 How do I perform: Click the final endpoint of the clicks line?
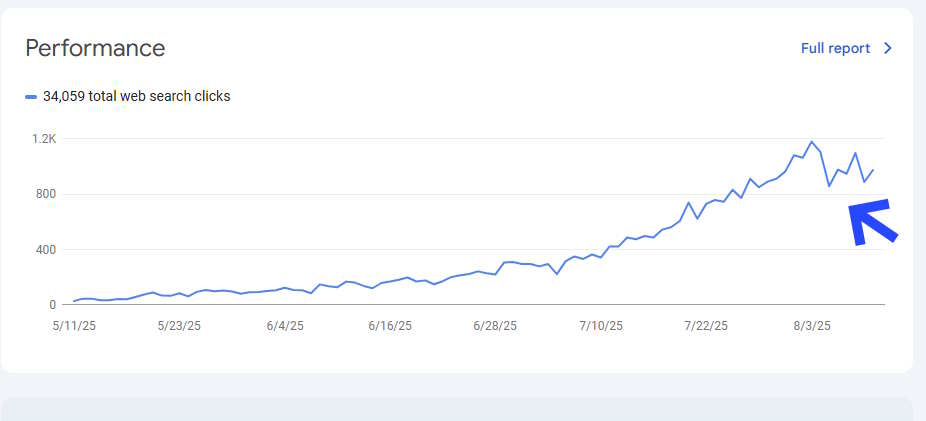pyautogui.click(x=873, y=170)
